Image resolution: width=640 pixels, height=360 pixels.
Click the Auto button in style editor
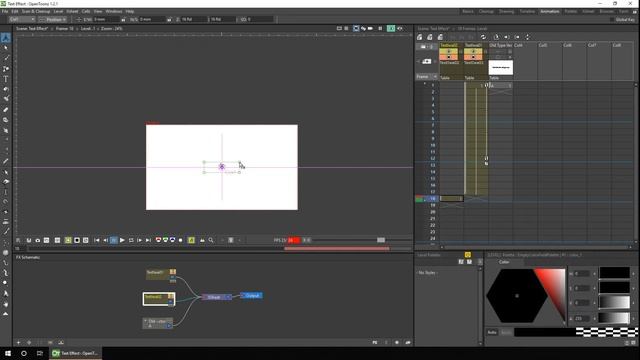492,332
